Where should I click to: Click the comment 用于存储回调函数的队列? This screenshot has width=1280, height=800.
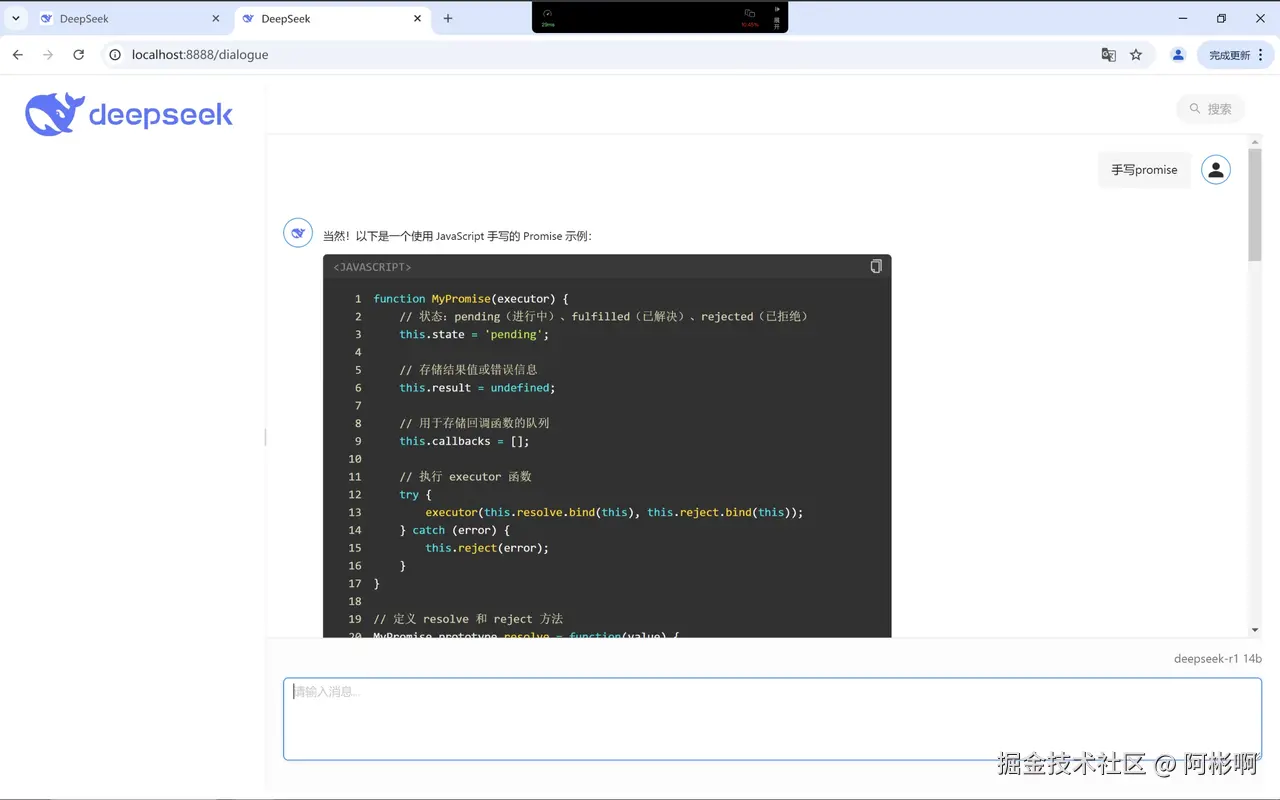tap(474, 423)
